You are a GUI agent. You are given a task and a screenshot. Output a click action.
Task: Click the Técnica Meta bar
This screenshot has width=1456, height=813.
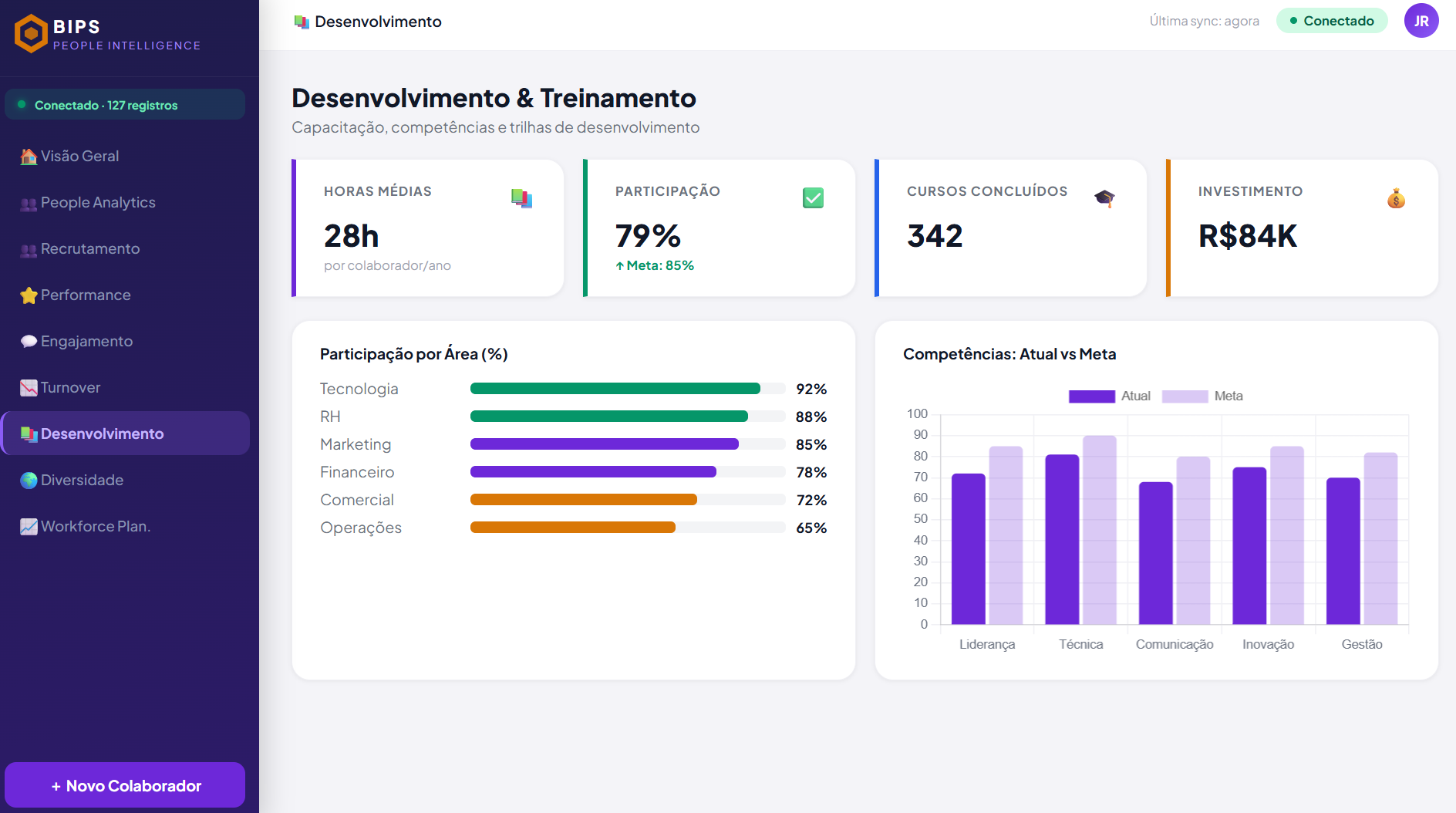(1100, 530)
